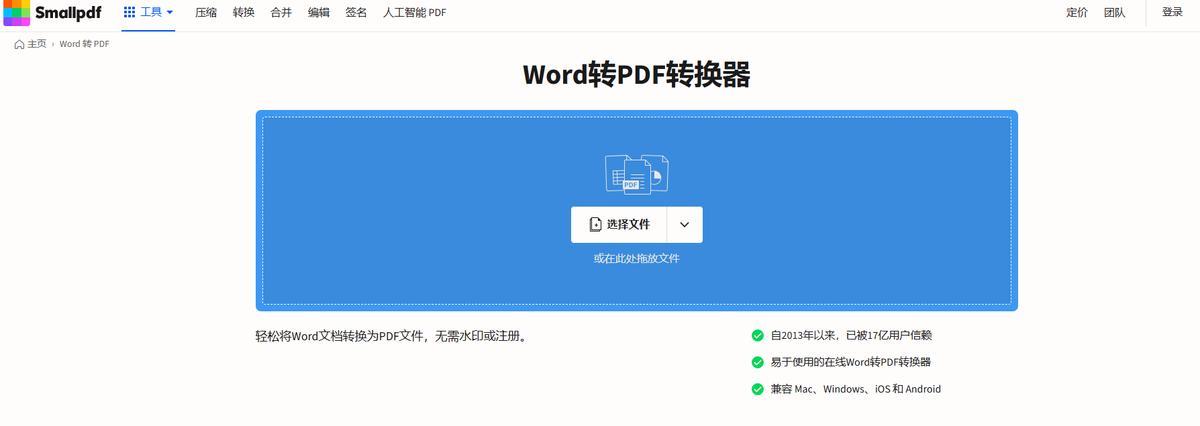Click the Word 转 PDF breadcrumb
This screenshot has height=426, width=1200.
click(84, 44)
